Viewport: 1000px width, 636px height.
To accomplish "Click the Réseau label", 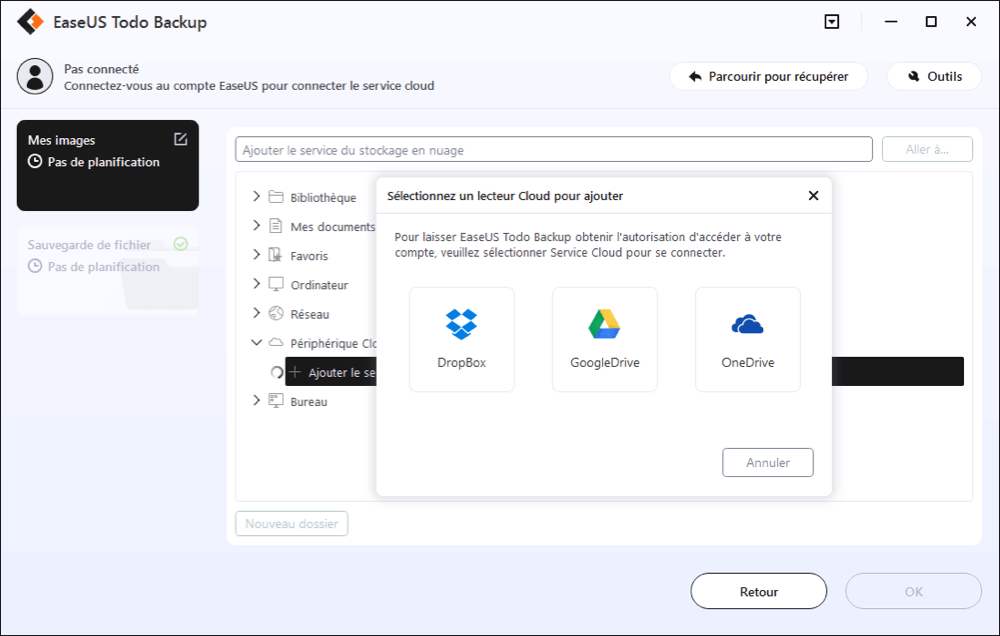I will point(310,314).
